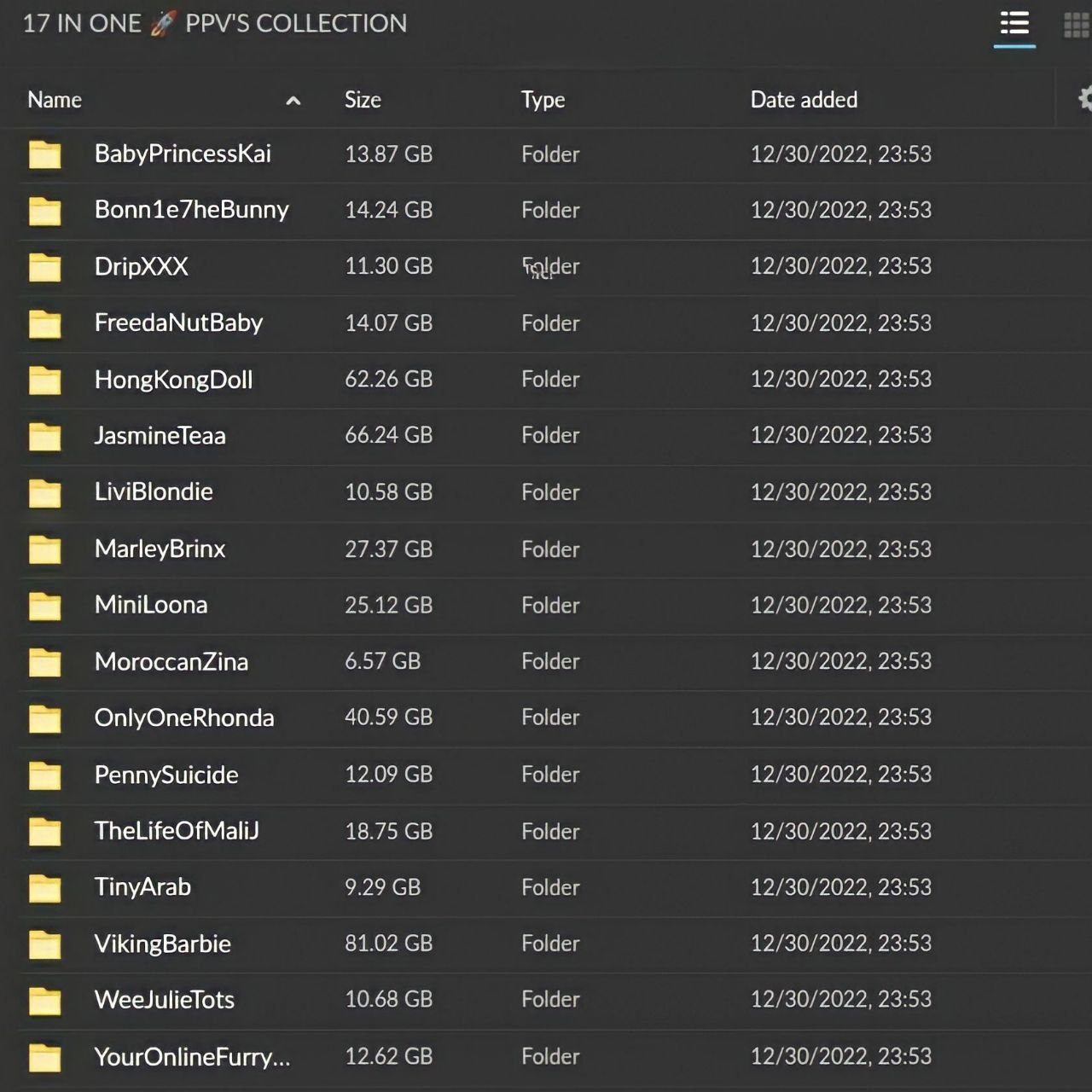Open the MarleyBrinx folder
This screenshot has width=1092, height=1092.
(x=160, y=549)
